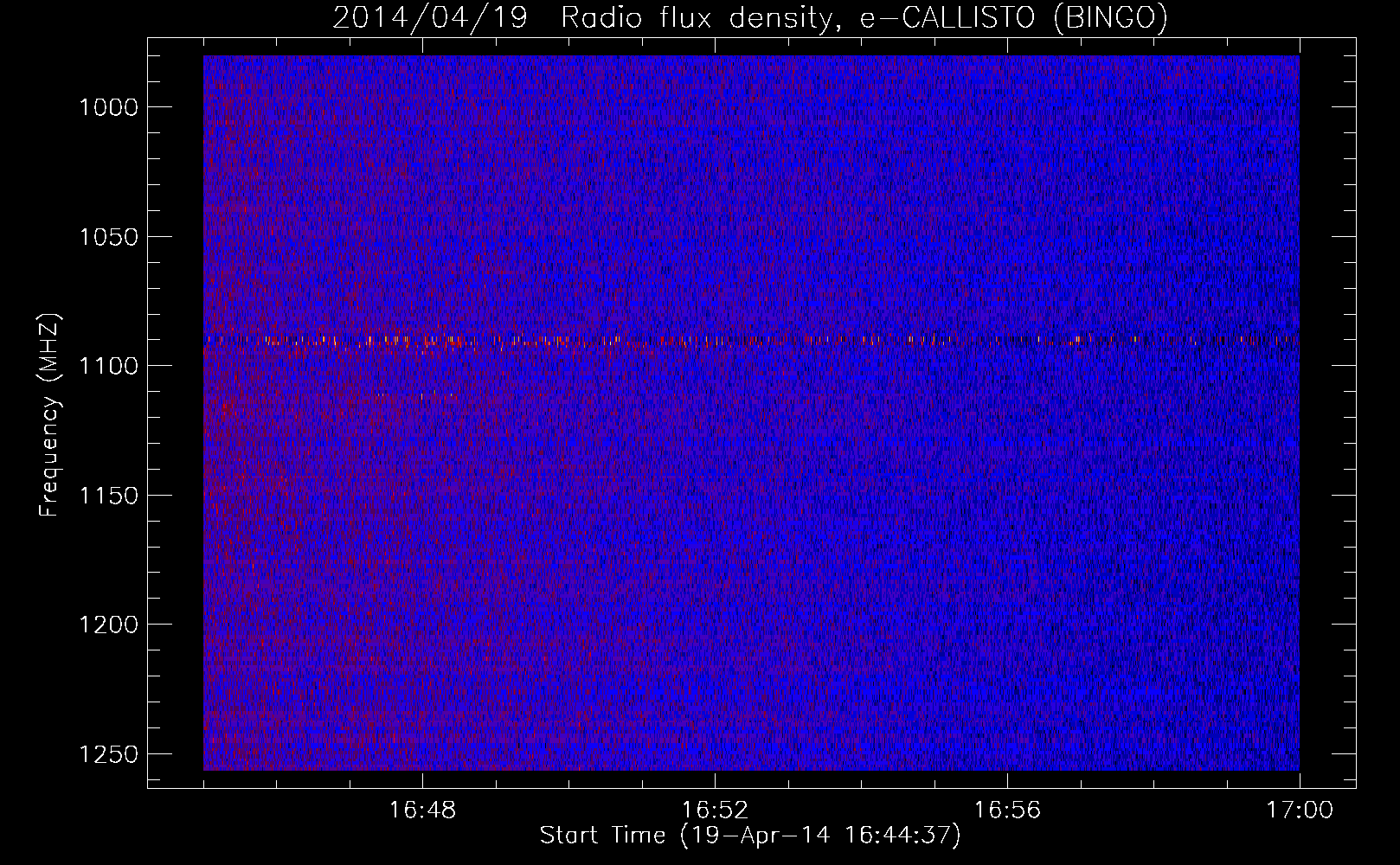The width and height of the screenshot is (1400, 865).
Task: Click the 1250 frequency tick label
Action: click(108, 754)
